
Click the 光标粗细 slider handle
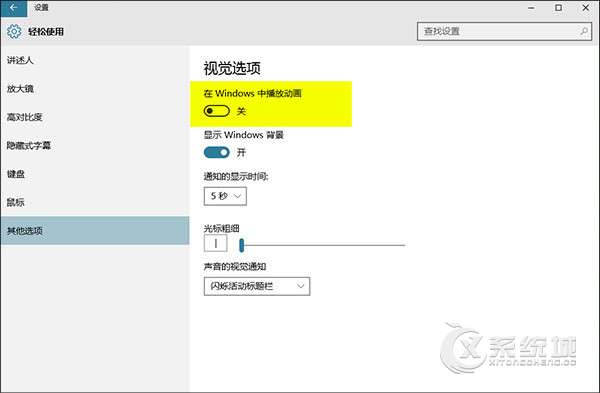[241, 245]
